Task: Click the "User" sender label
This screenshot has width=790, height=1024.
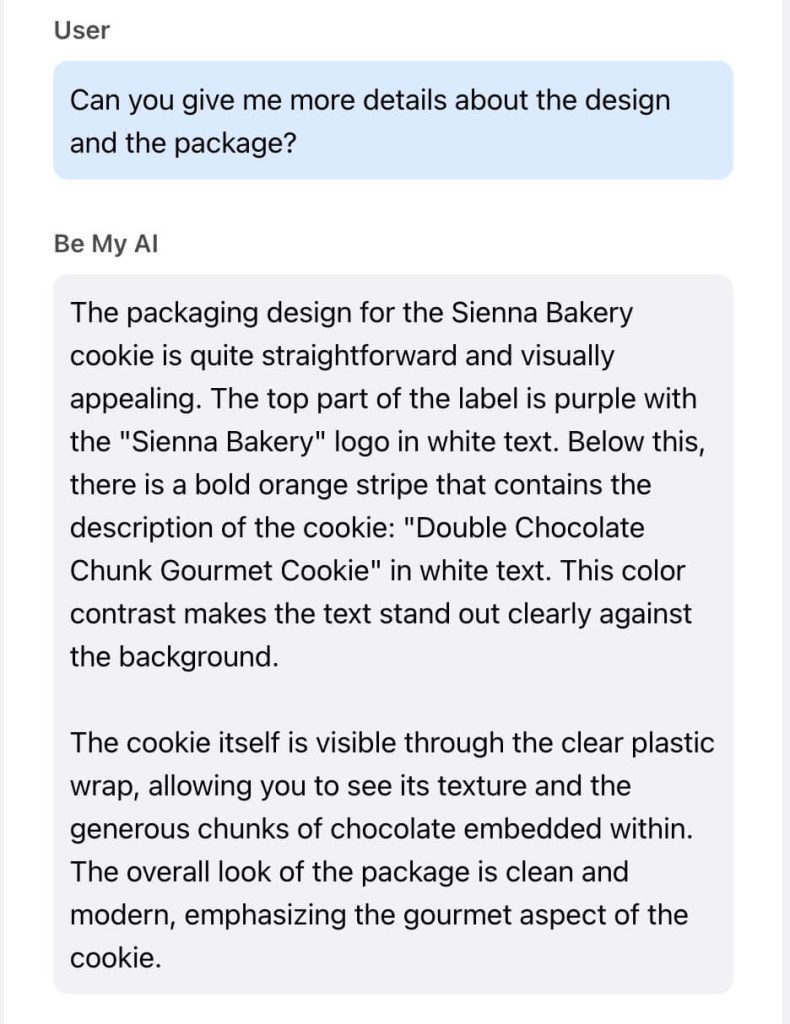Action: (82, 31)
